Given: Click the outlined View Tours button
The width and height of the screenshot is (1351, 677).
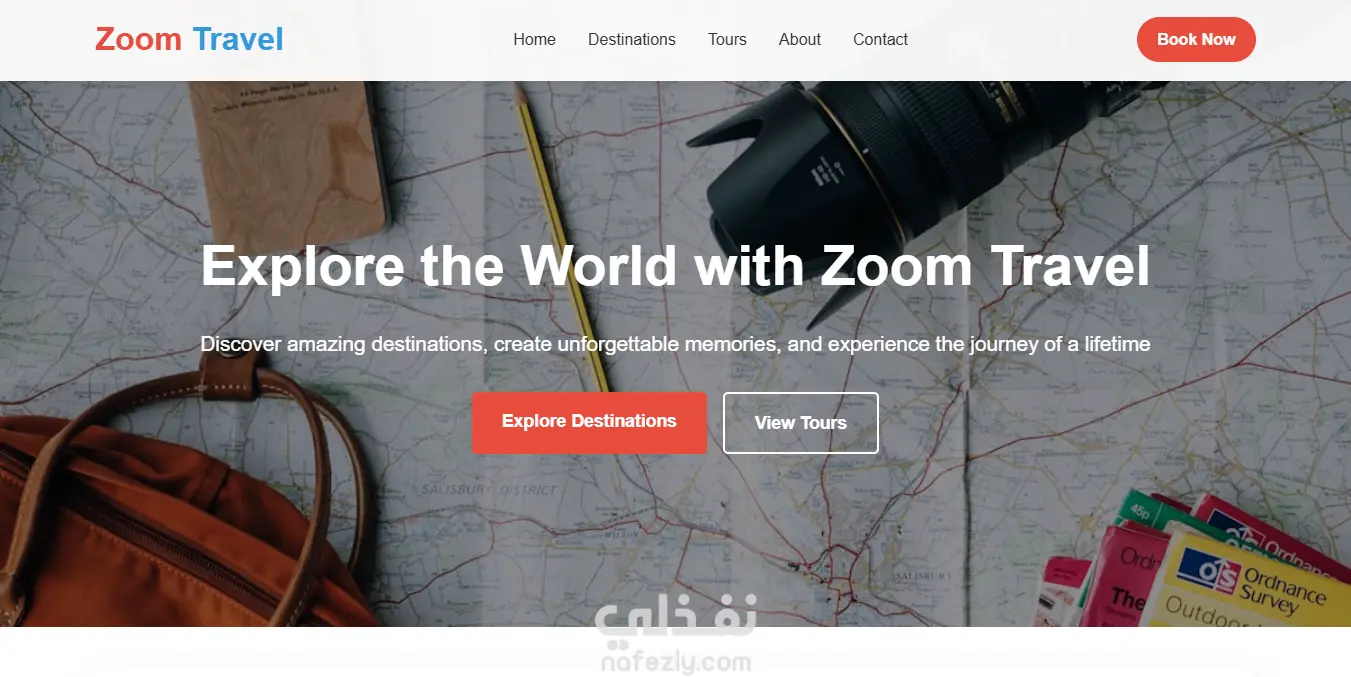Looking at the screenshot, I should 801,423.
